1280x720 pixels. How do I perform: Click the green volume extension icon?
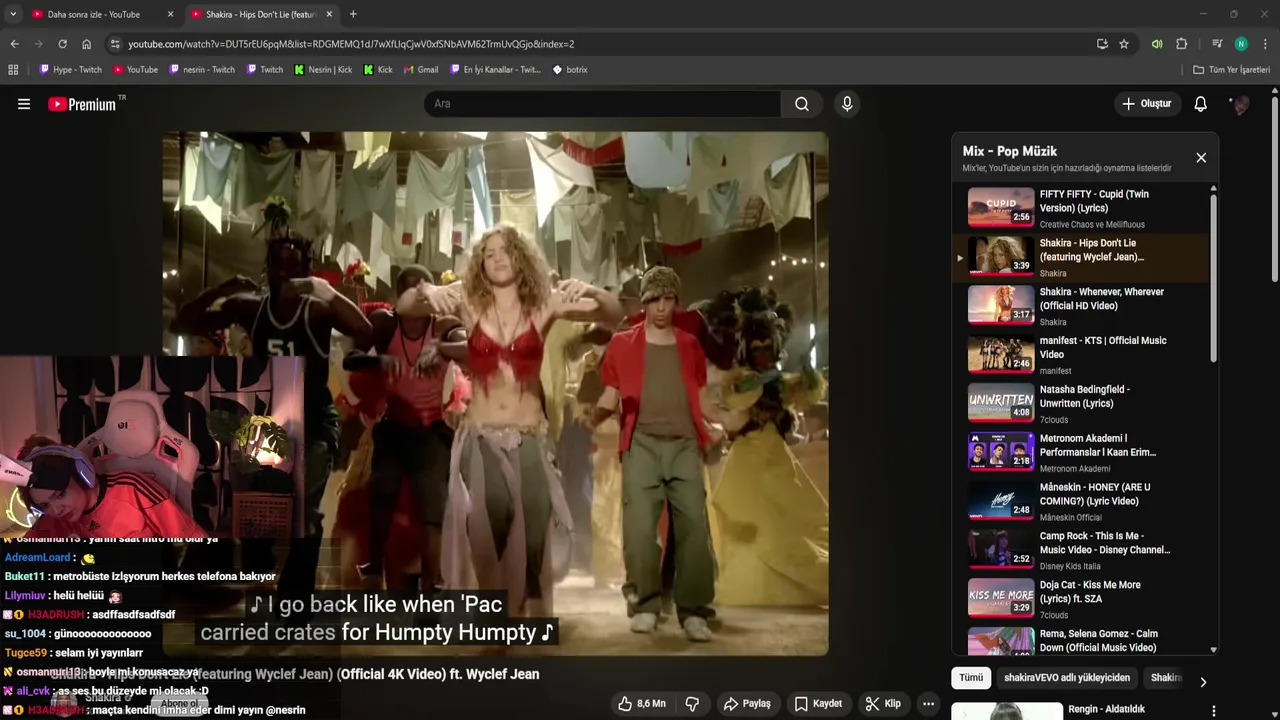(1157, 44)
